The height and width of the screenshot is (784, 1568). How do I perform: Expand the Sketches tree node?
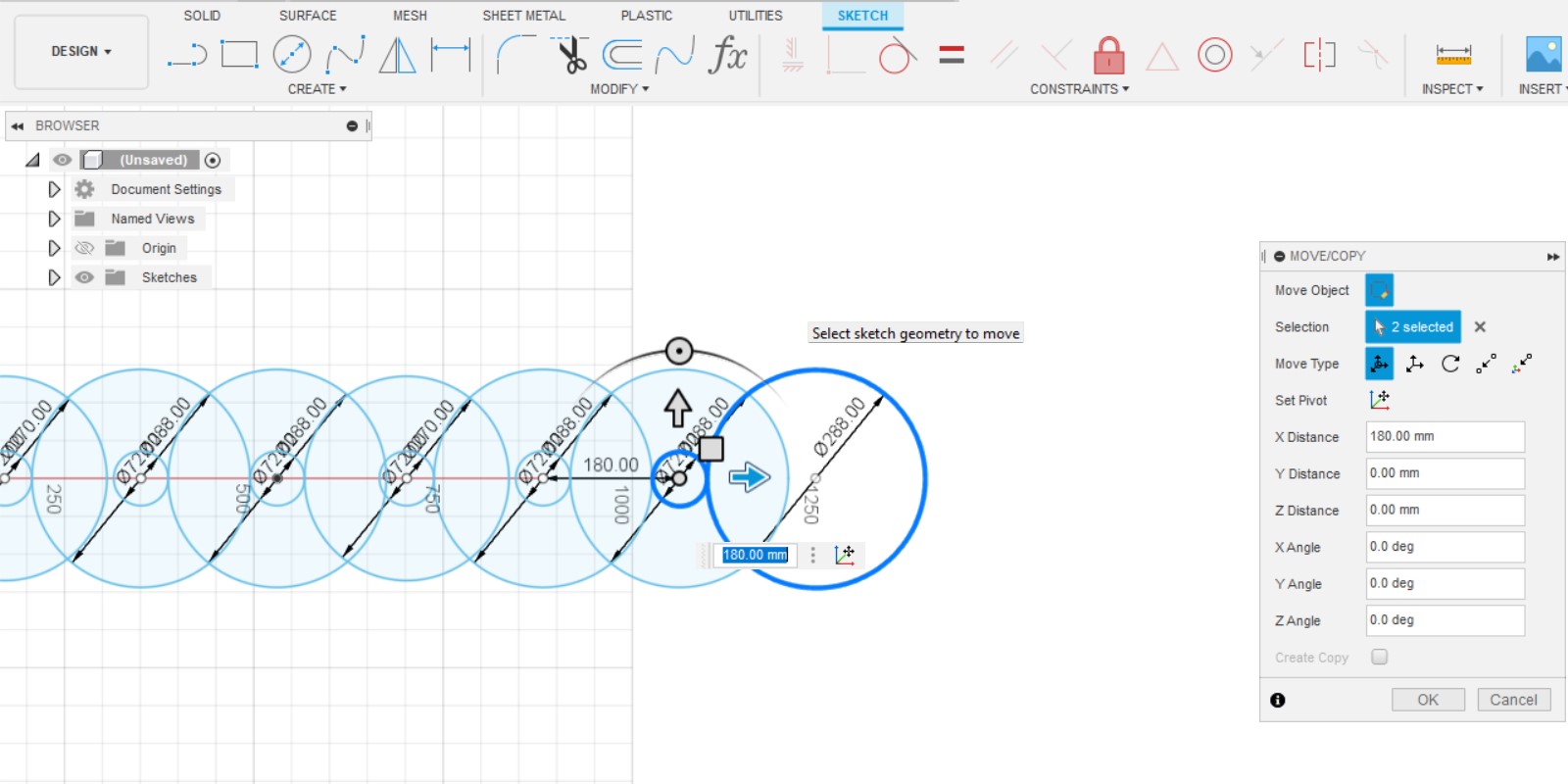pyautogui.click(x=54, y=277)
